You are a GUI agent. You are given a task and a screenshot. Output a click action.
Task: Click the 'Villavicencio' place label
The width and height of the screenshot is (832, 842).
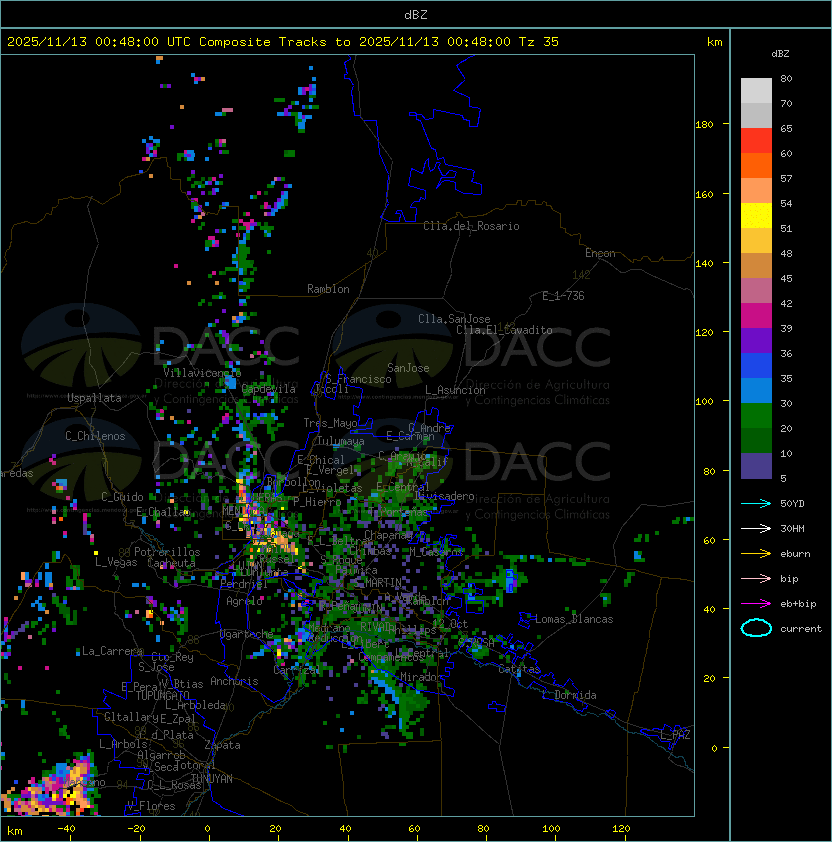click(202, 373)
